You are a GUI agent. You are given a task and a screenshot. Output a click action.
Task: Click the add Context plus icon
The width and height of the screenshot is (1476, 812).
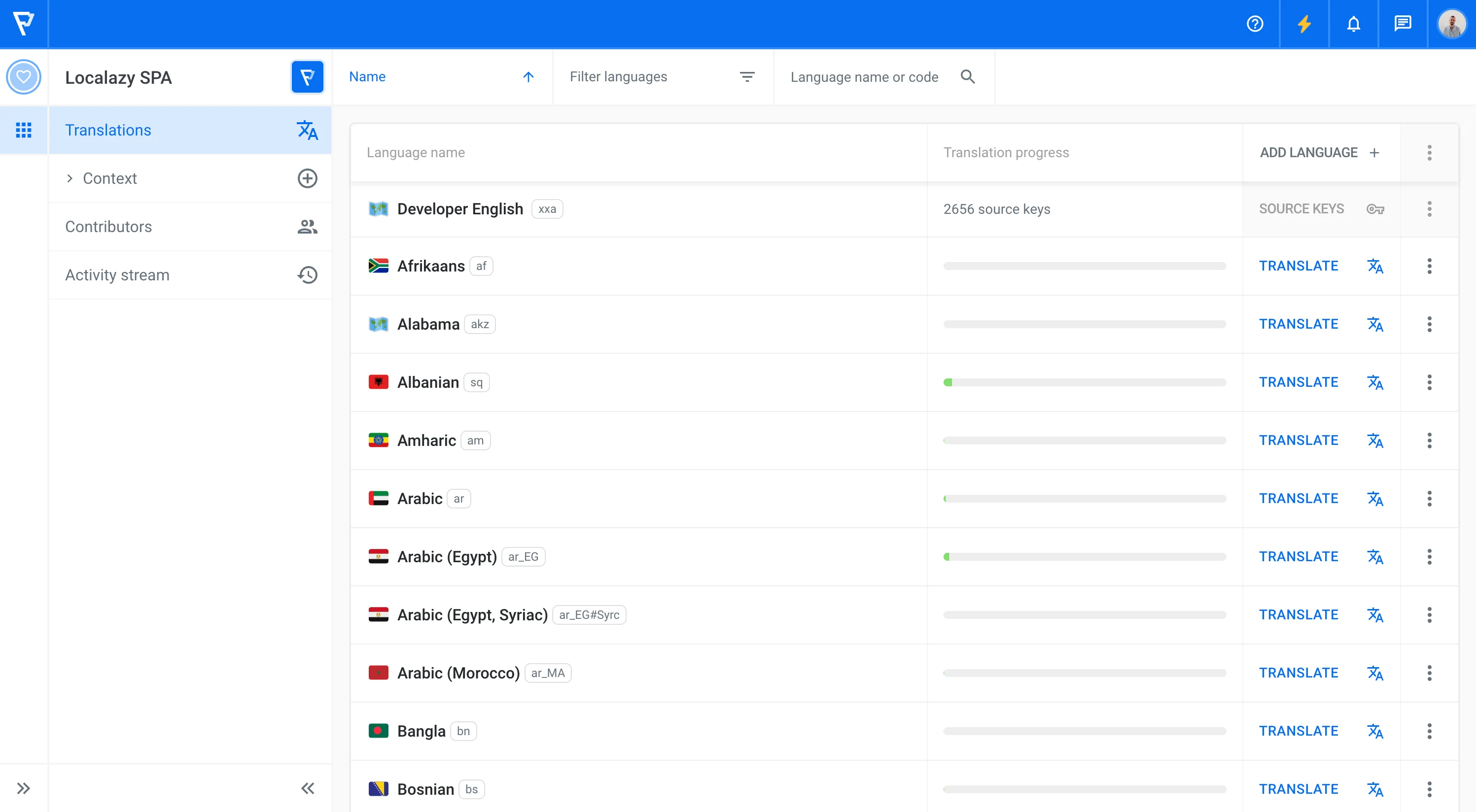click(307, 179)
